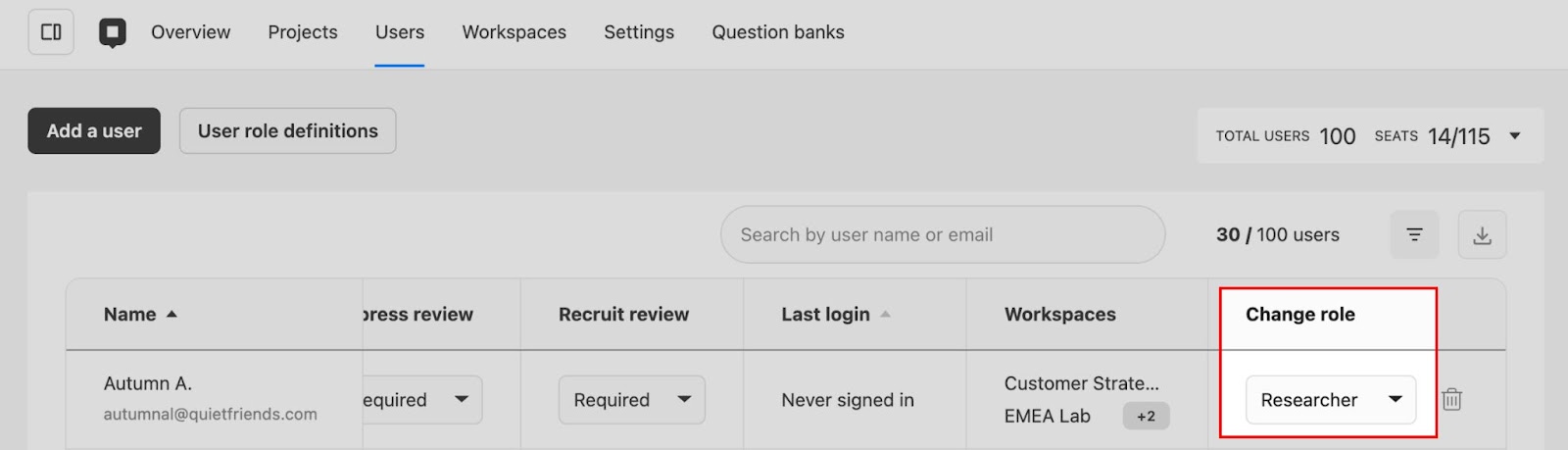Expand the seats summary caret
1568x450 pixels.
[x=1515, y=136]
